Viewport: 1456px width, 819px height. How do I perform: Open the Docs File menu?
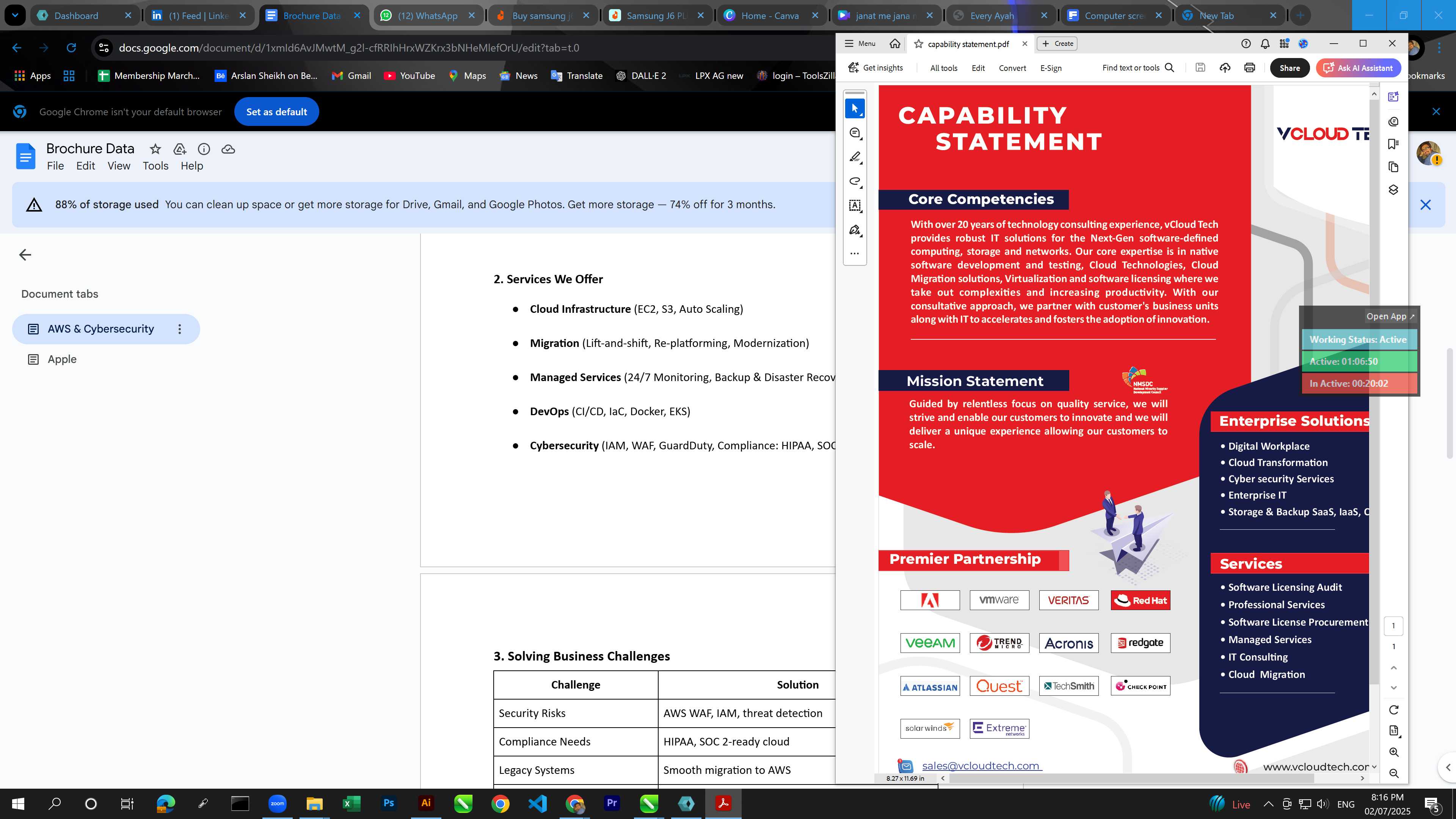coord(55,166)
